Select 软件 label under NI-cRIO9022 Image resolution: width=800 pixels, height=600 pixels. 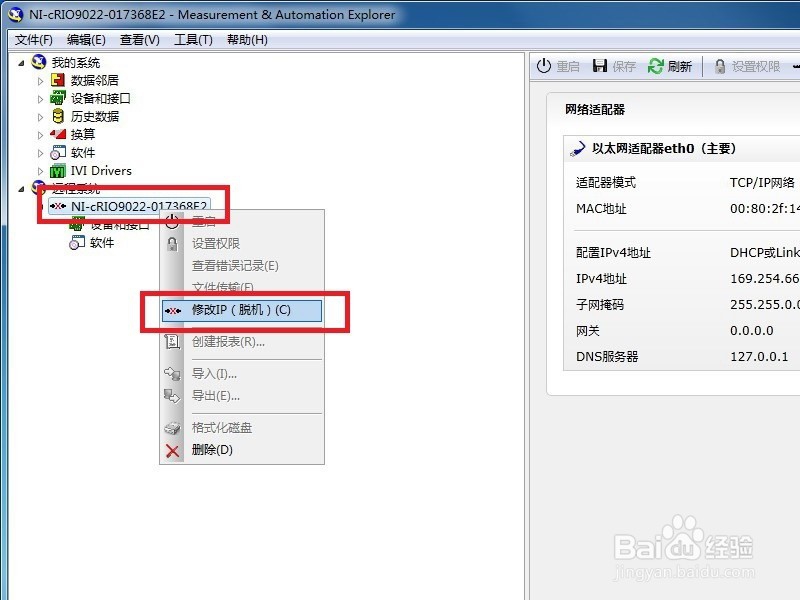click(x=102, y=243)
